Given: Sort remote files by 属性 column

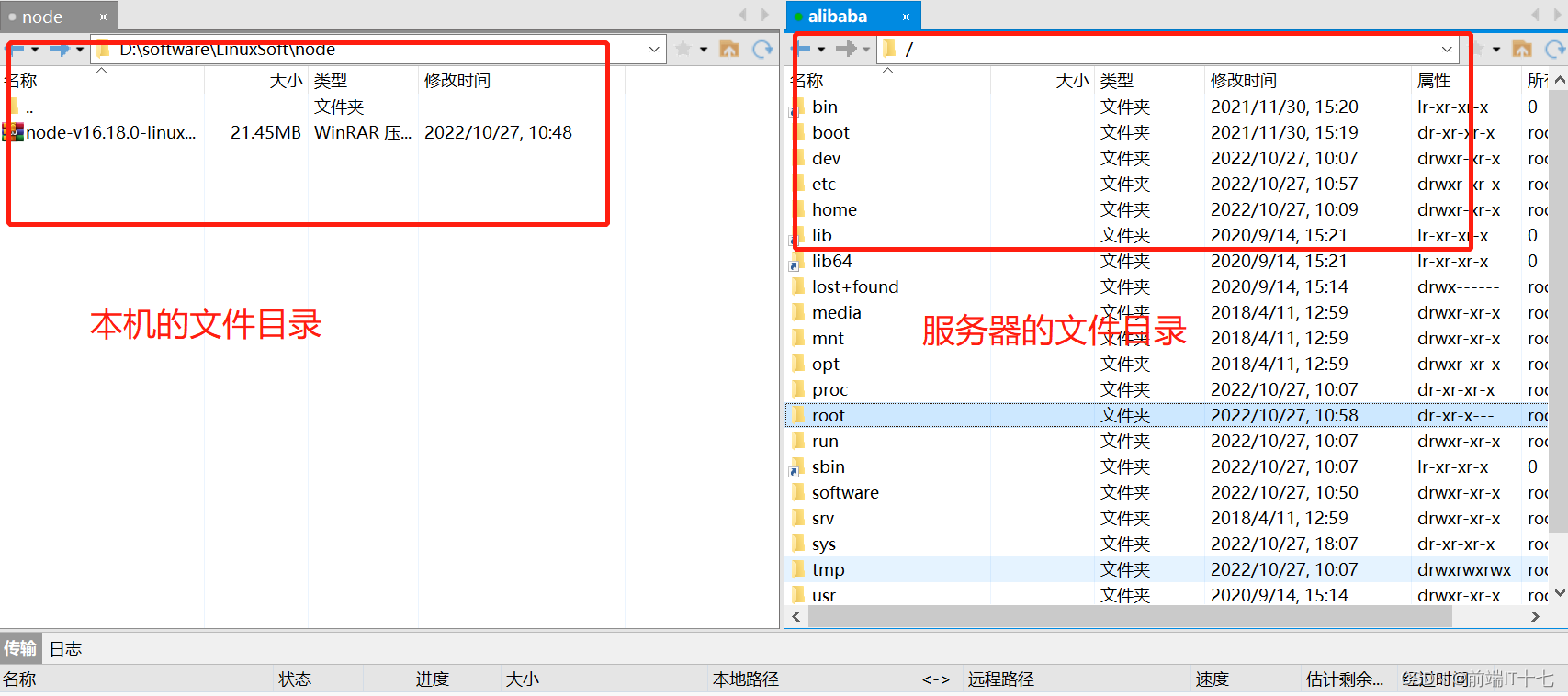Looking at the screenshot, I should [1466, 80].
